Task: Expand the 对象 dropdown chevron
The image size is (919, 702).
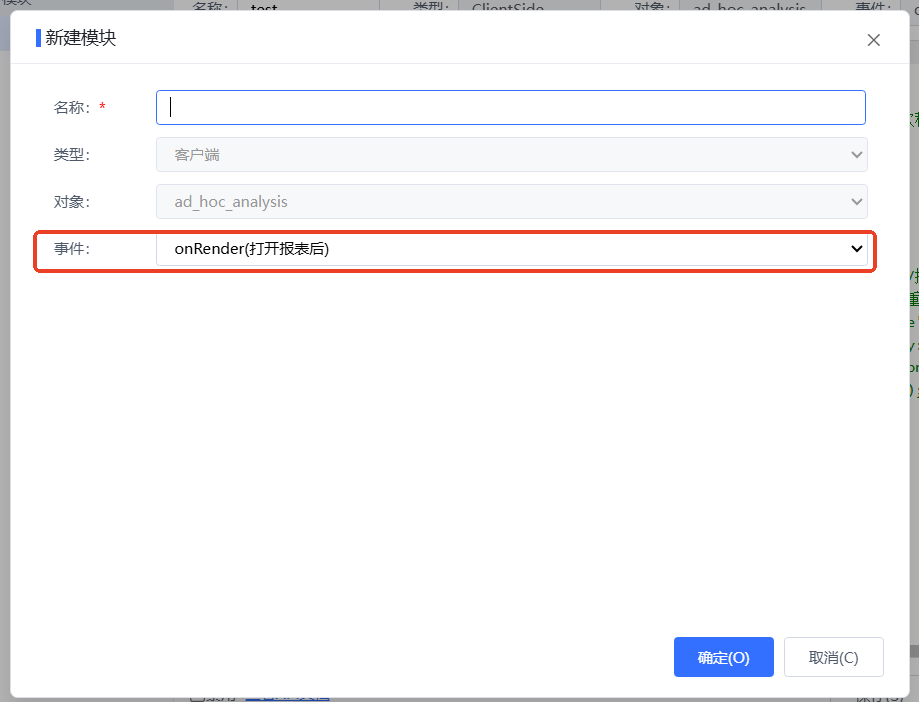Action: (856, 202)
